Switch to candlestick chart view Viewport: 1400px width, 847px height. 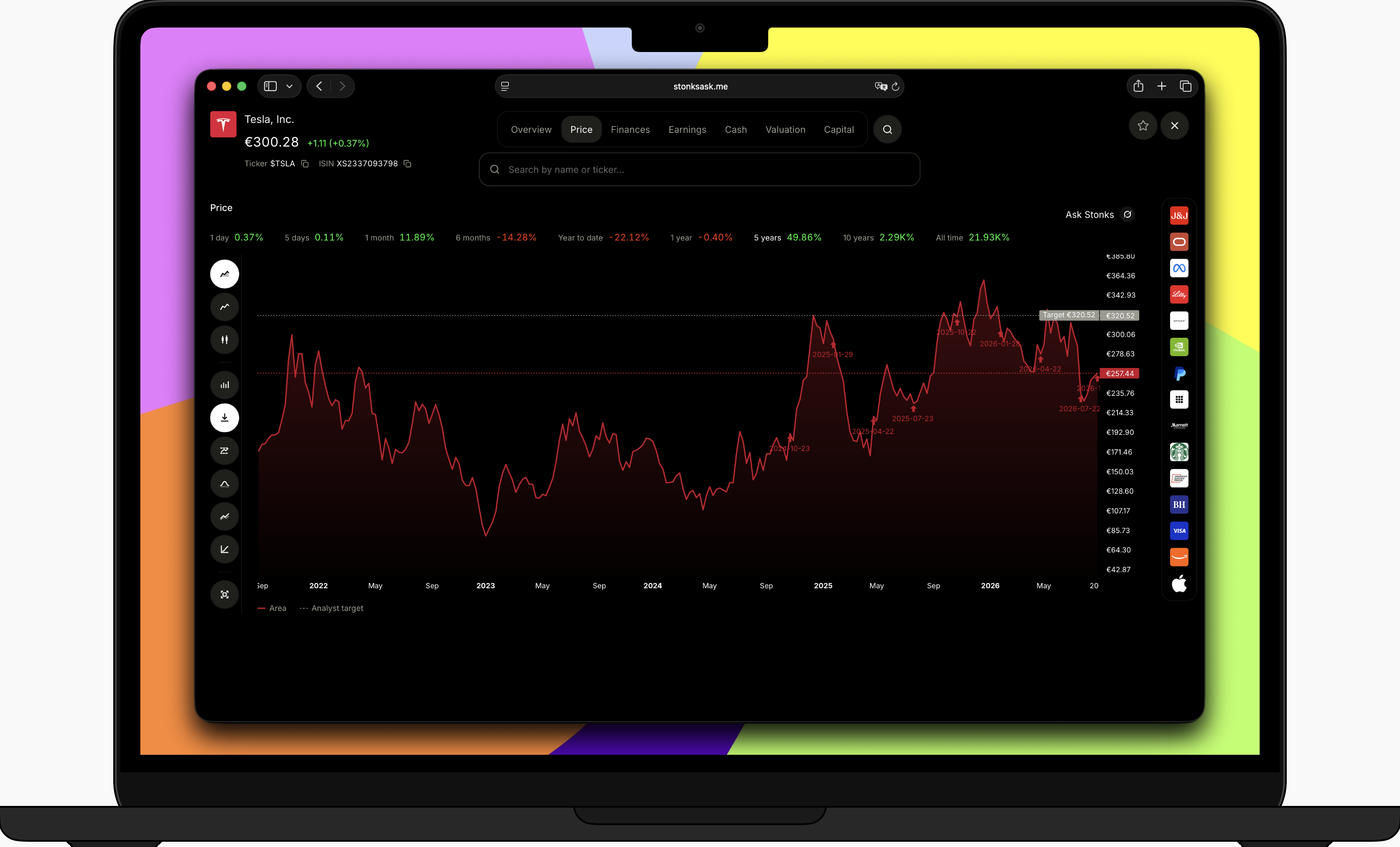224,340
